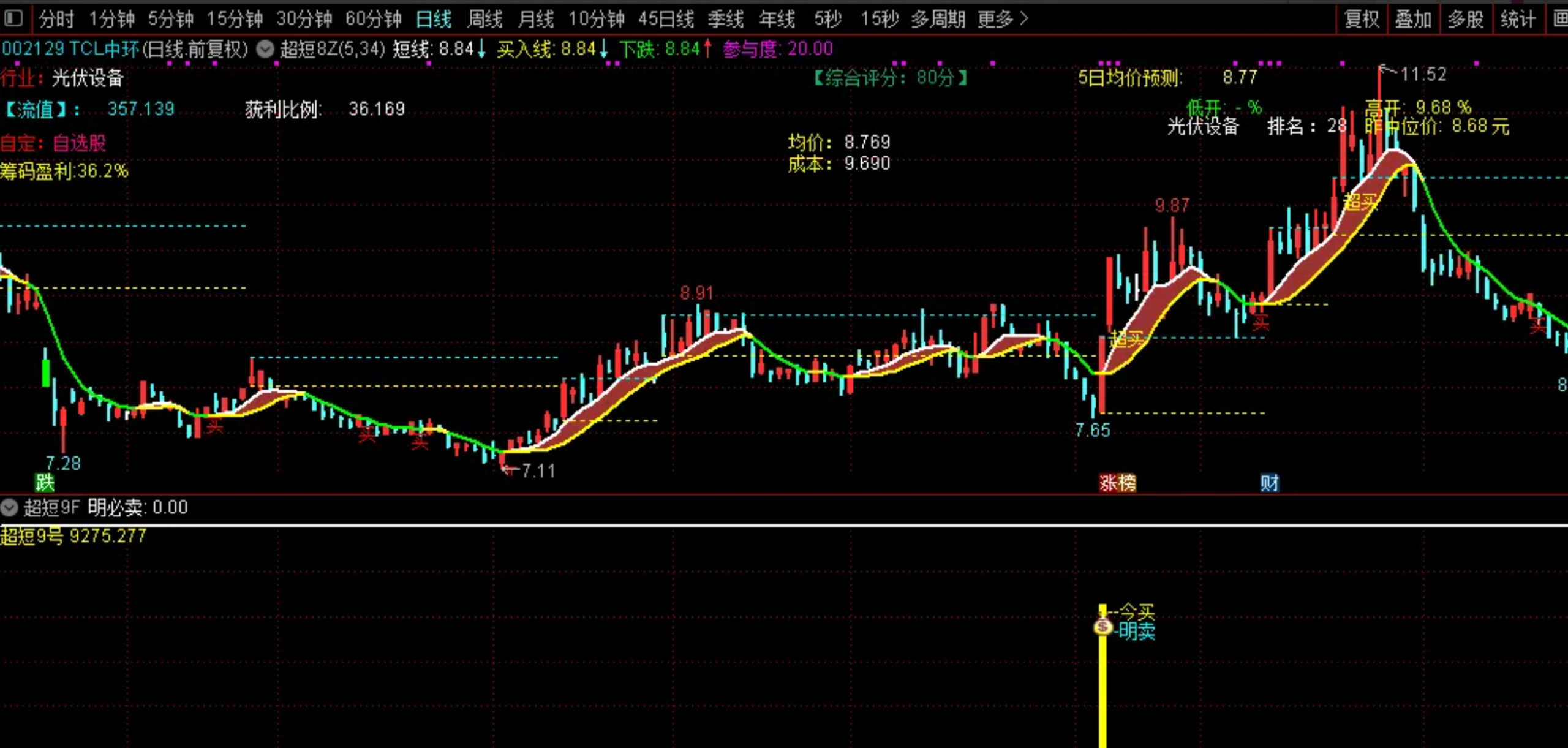
Task: Click the blue 财 event marker
Action: pyautogui.click(x=1269, y=483)
